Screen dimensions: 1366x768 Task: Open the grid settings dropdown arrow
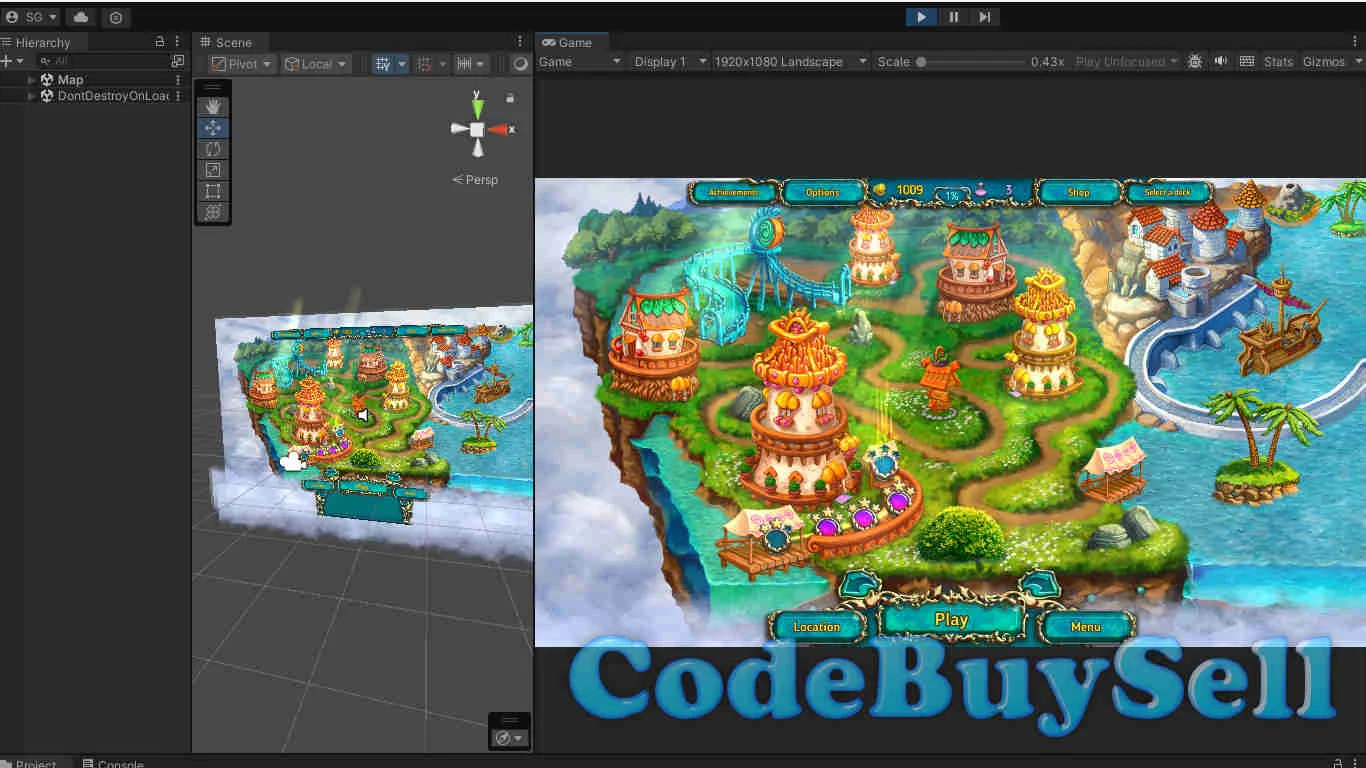tap(402, 63)
